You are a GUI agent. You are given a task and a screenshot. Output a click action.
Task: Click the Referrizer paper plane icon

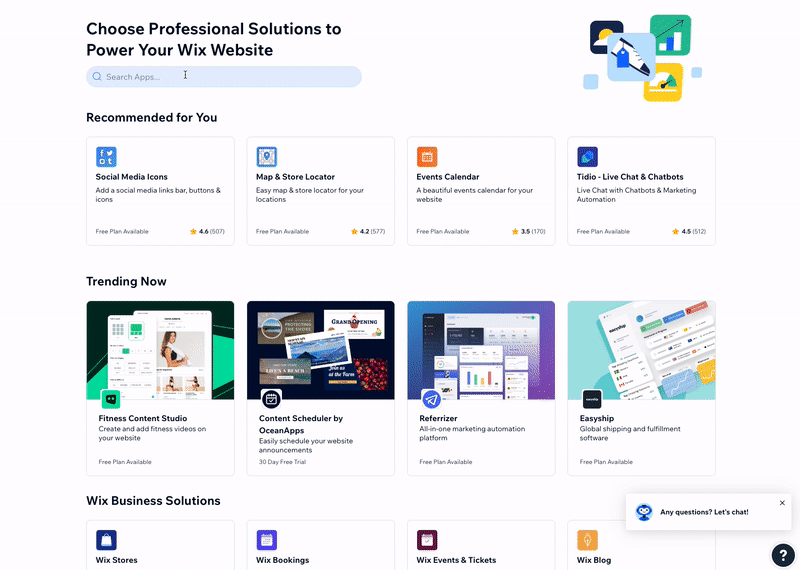(x=431, y=399)
